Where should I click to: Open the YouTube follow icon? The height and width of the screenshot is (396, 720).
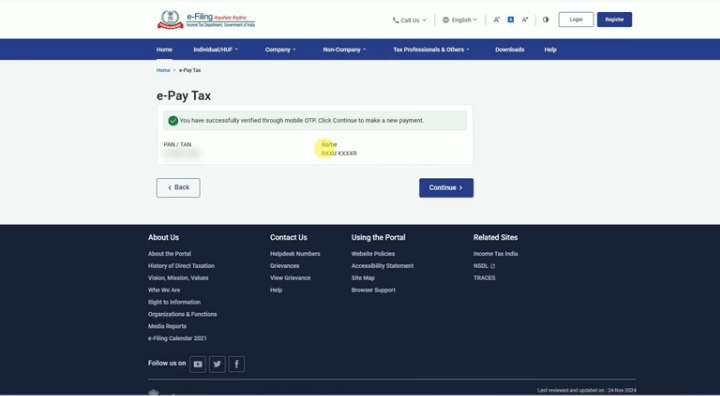tap(198, 364)
